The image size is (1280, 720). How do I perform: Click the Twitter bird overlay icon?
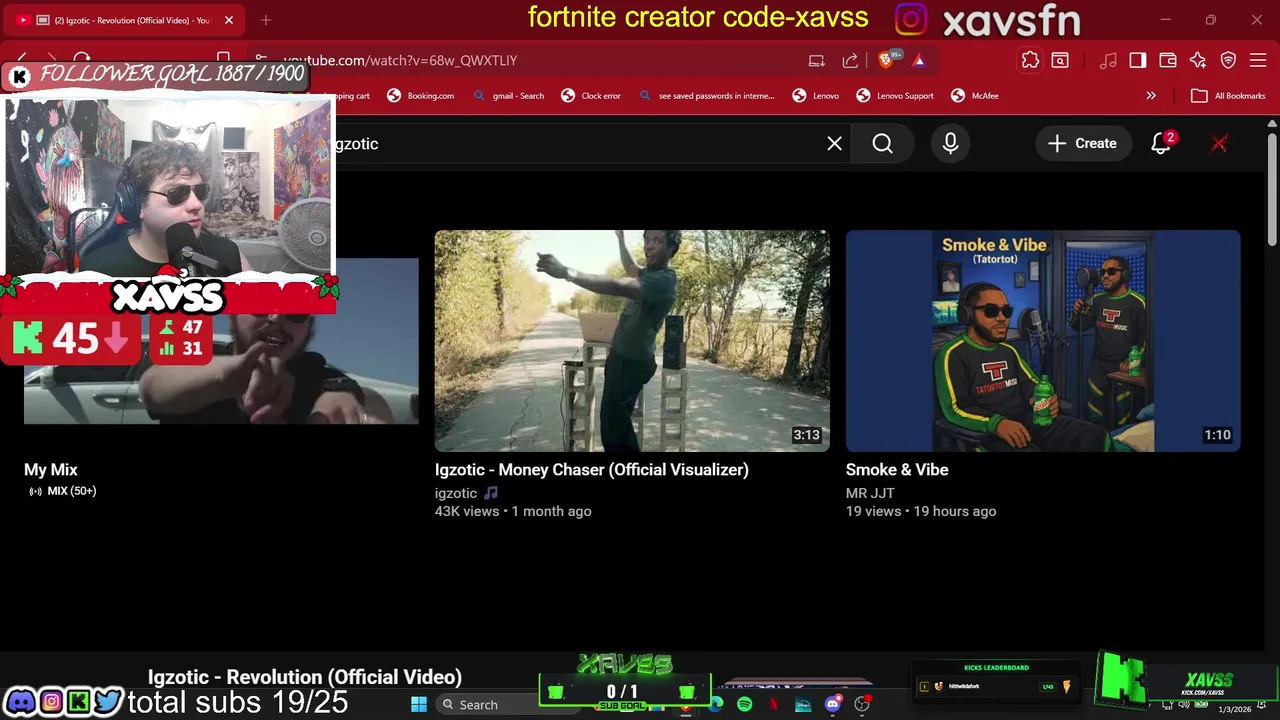click(108, 701)
